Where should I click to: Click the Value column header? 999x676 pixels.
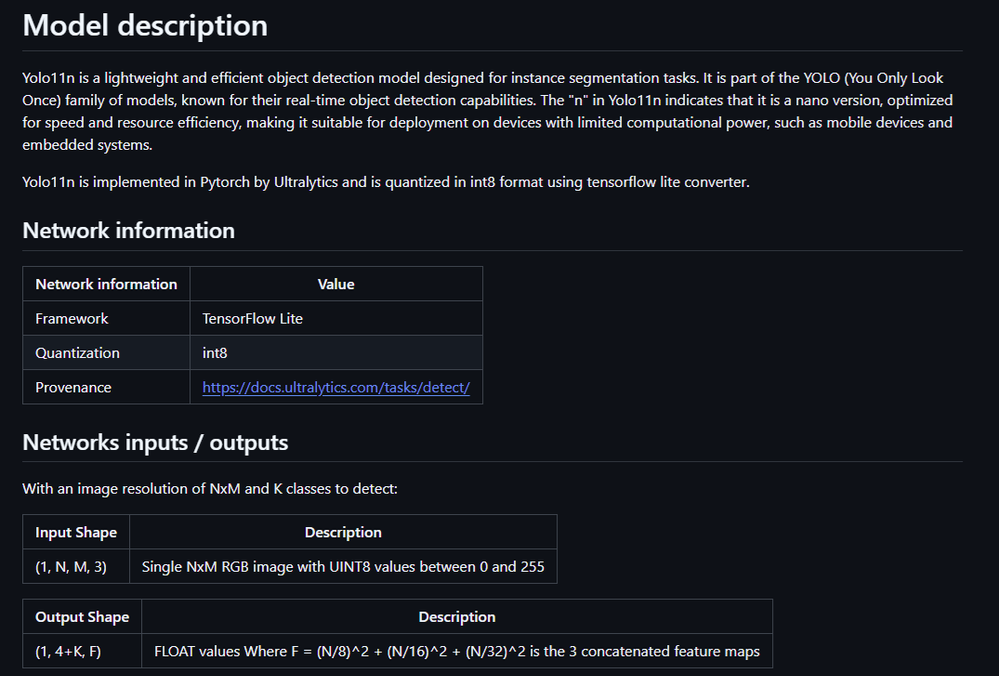[336, 284]
